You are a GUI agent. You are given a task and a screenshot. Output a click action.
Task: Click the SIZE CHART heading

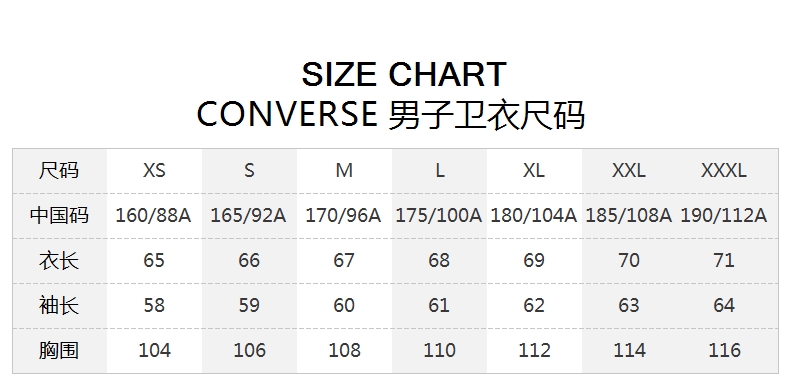404,74
